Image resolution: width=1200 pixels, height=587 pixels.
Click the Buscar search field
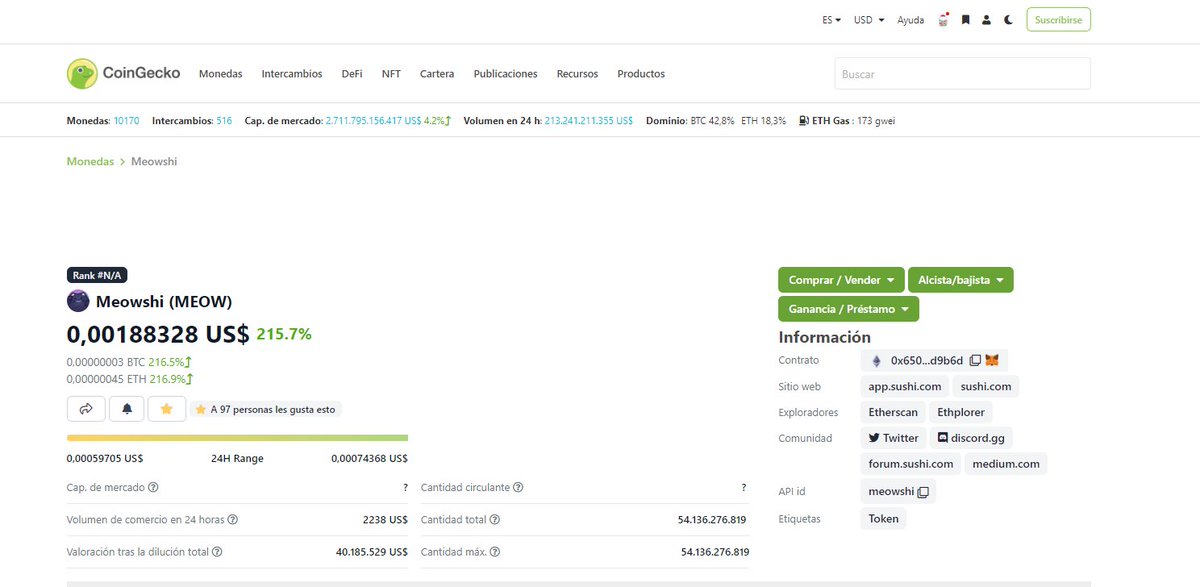(x=962, y=74)
